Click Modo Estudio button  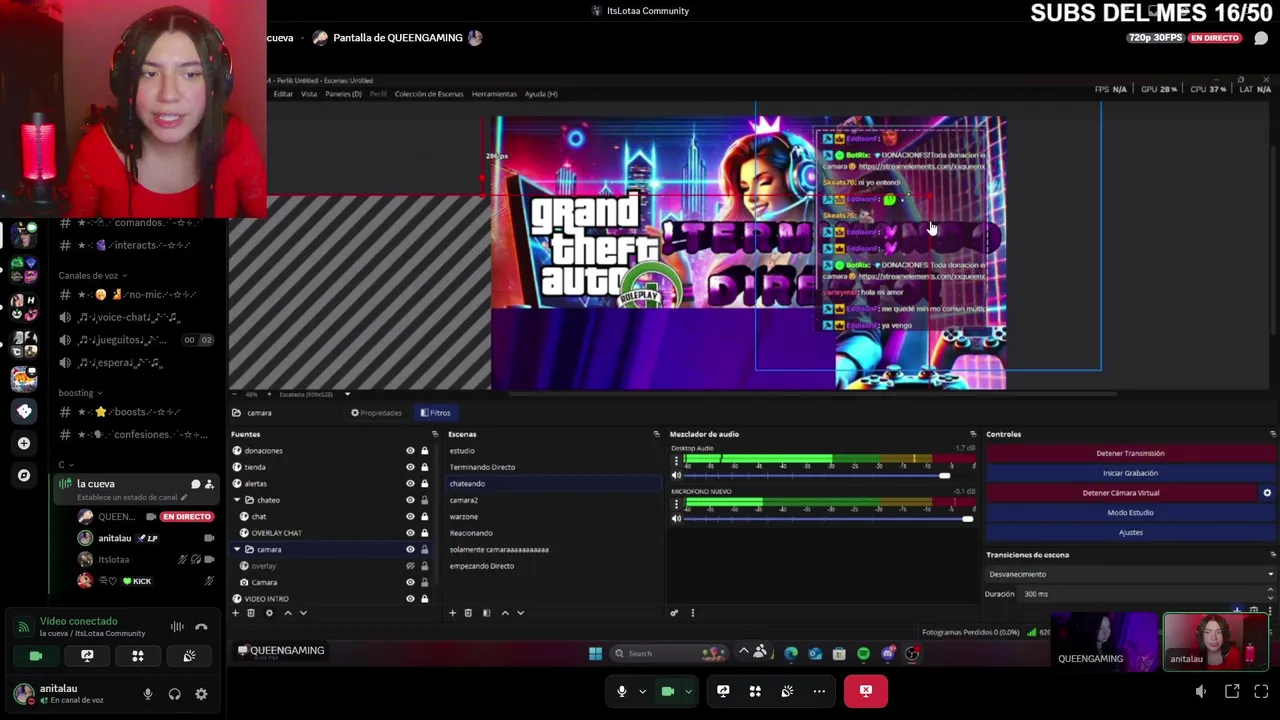(1130, 512)
